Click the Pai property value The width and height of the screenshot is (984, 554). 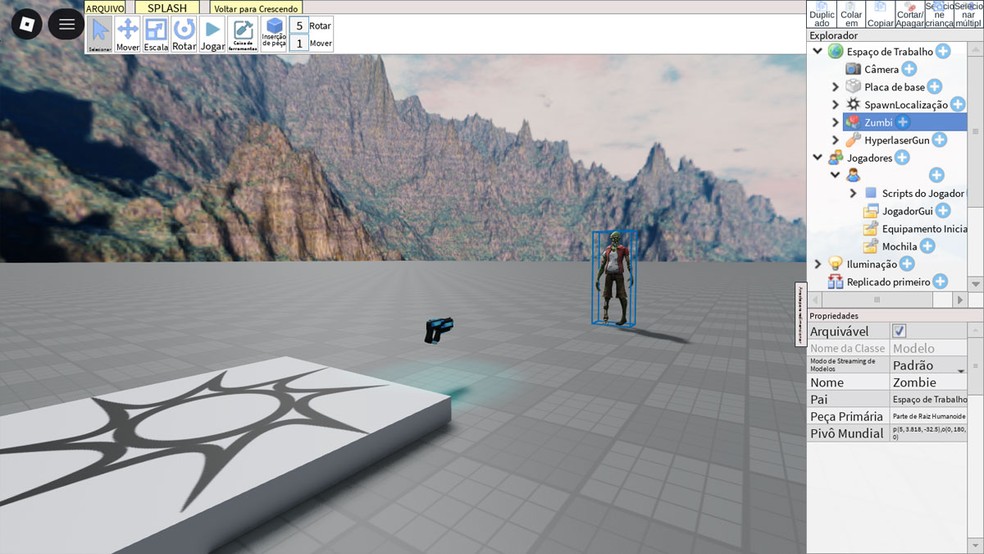[x=929, y=399]
